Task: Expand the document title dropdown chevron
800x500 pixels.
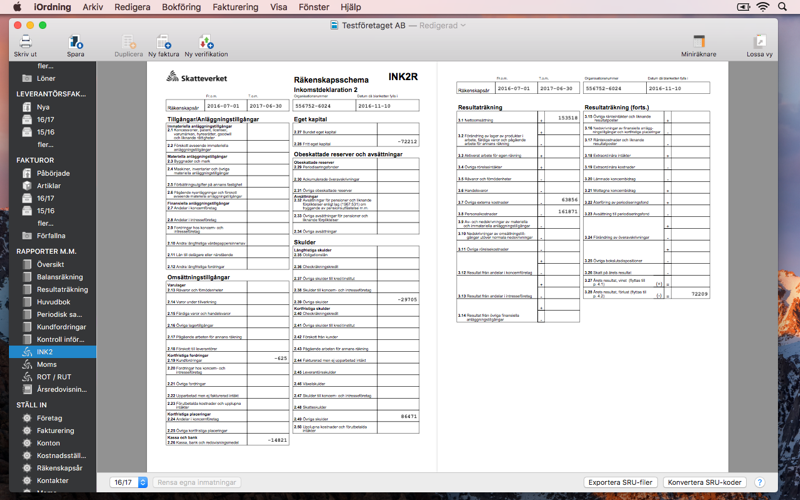Action: (463, 25)
